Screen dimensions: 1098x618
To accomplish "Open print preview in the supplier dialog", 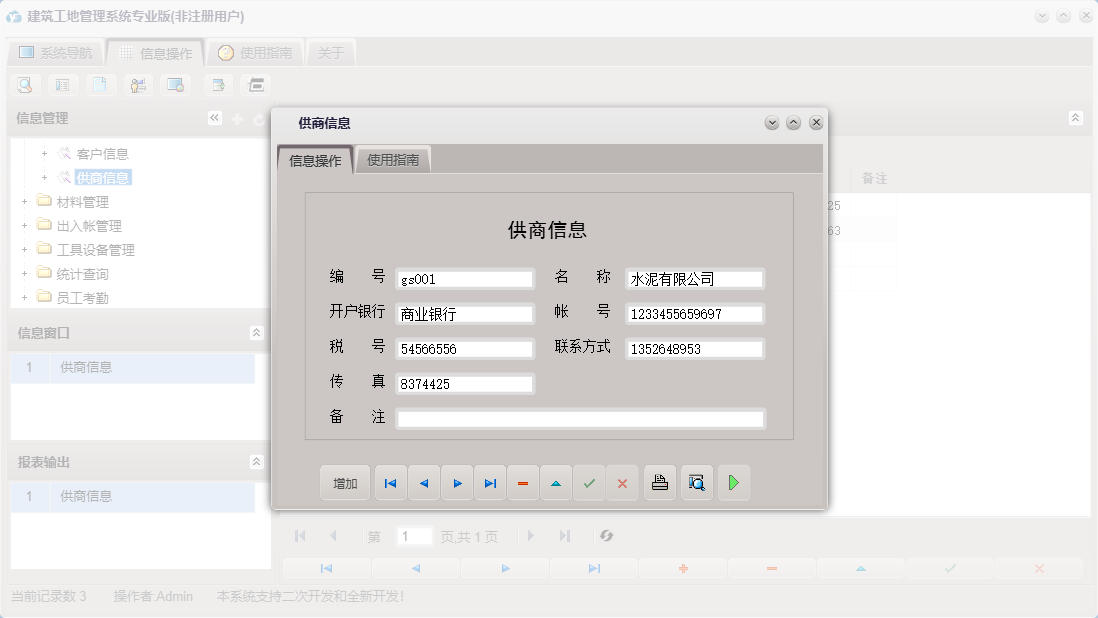I will [696, 483].
